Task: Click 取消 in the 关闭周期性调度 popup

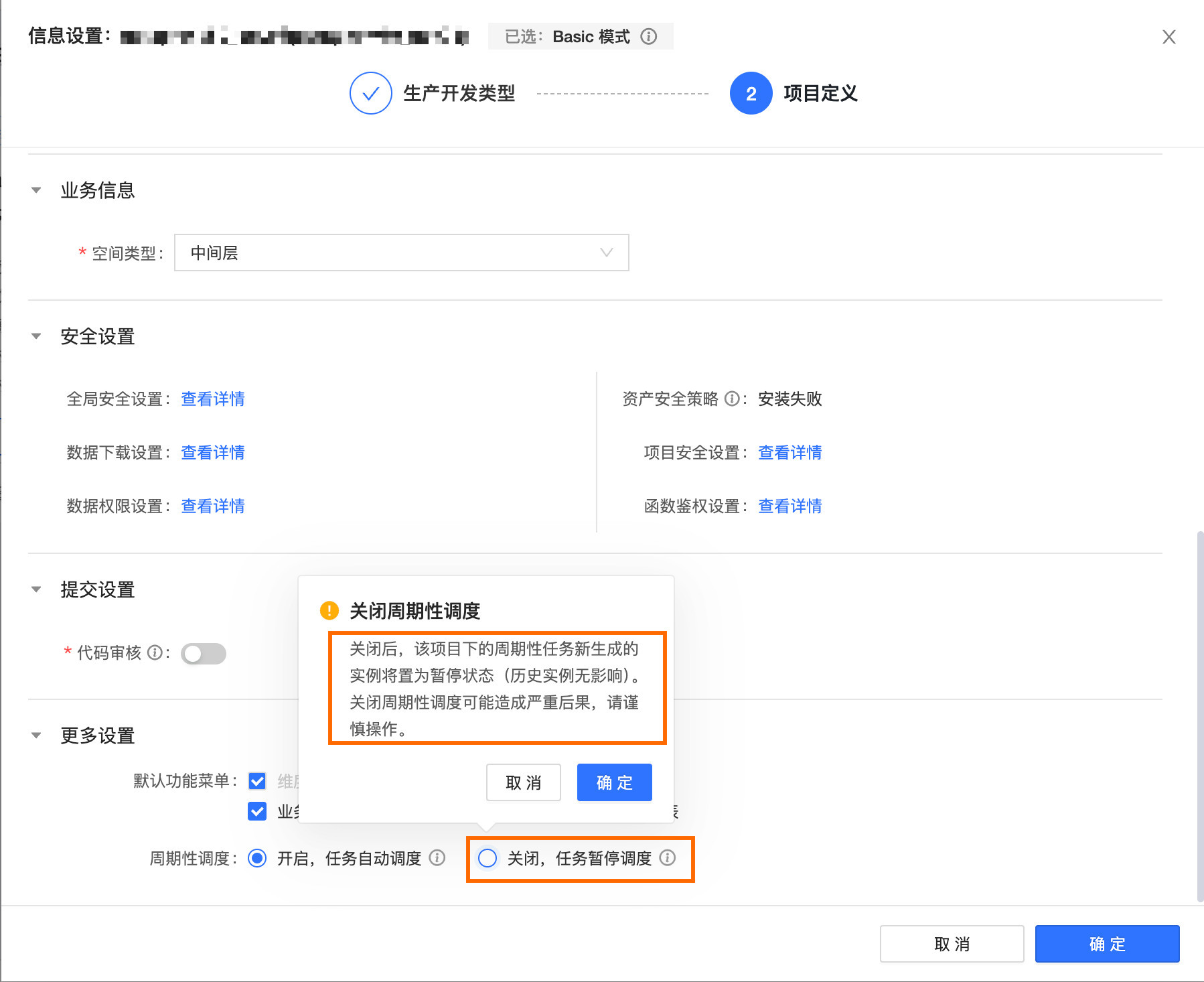Action: pyautogui.click(x=523, y=782)
